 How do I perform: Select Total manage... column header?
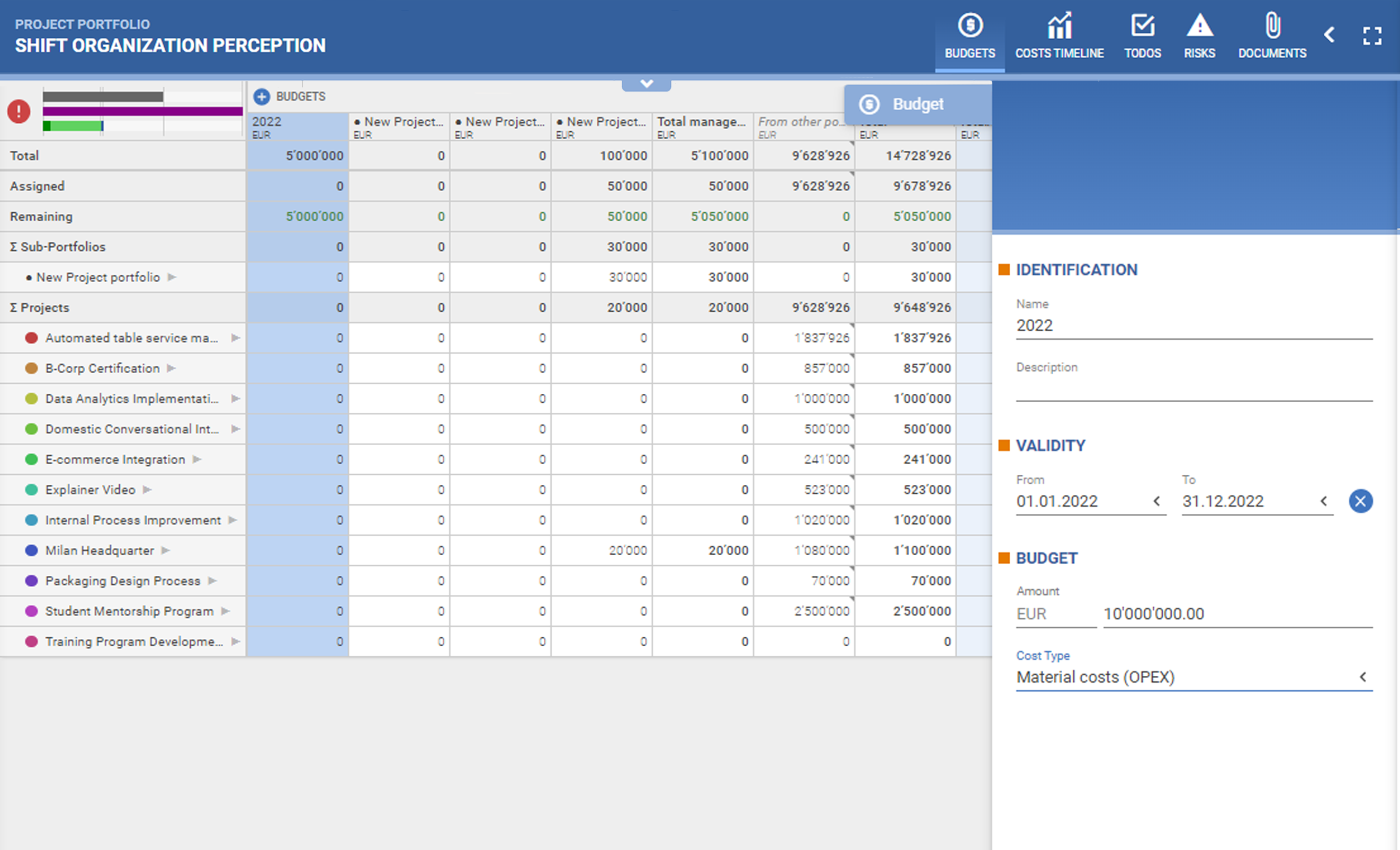[702, 127]
